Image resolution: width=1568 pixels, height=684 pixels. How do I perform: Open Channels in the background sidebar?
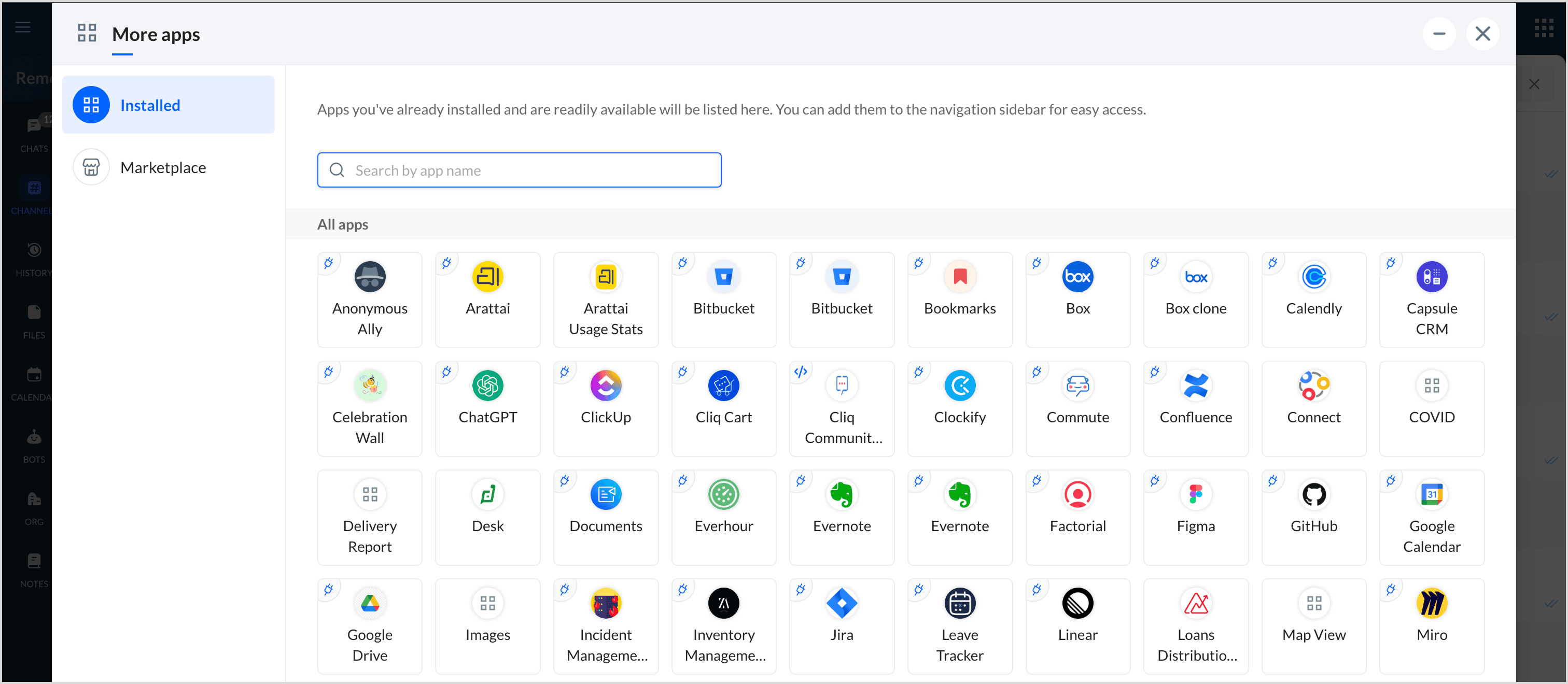coord(31,196)
